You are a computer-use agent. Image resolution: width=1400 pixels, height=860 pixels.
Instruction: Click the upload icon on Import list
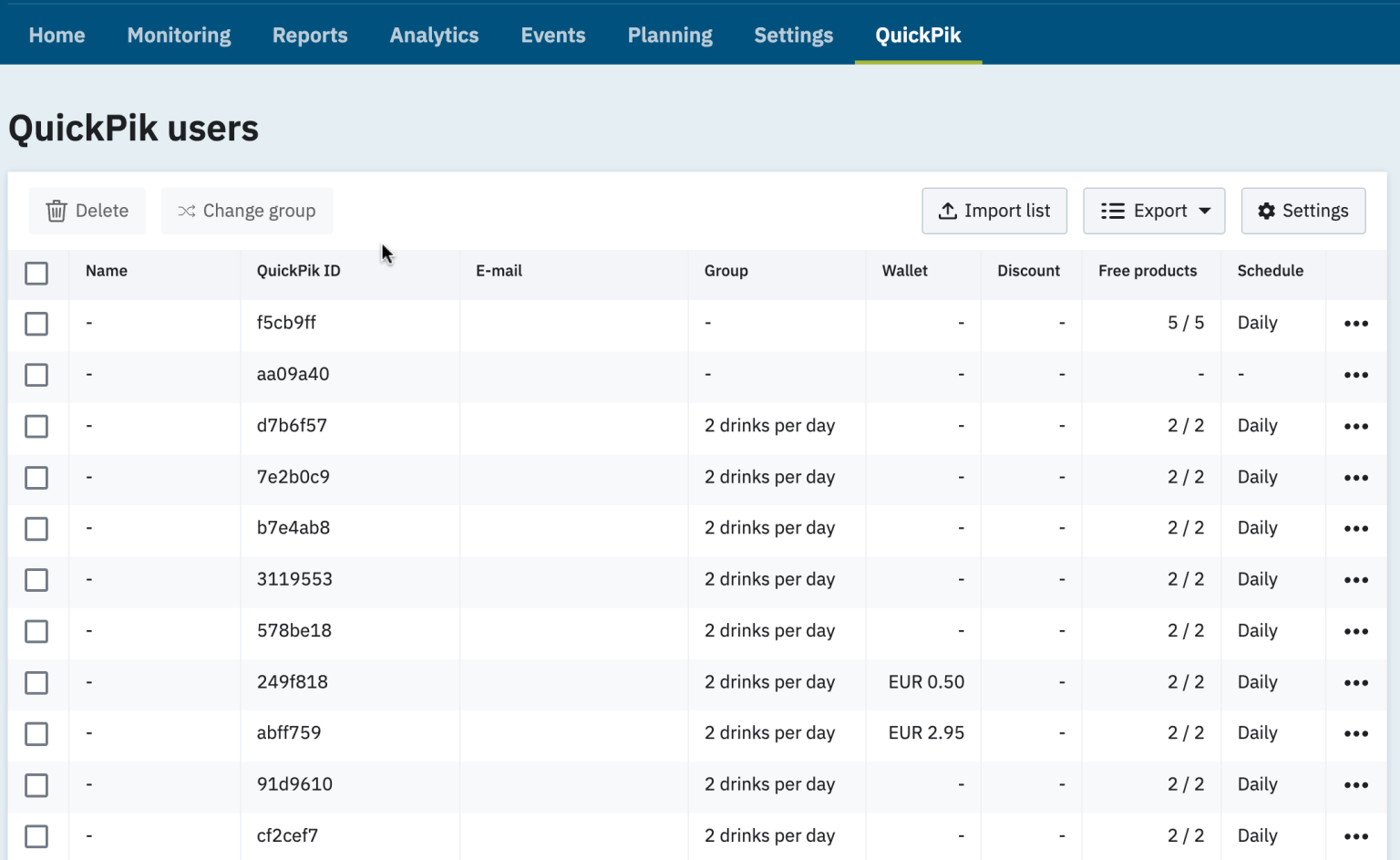point(947,211)
